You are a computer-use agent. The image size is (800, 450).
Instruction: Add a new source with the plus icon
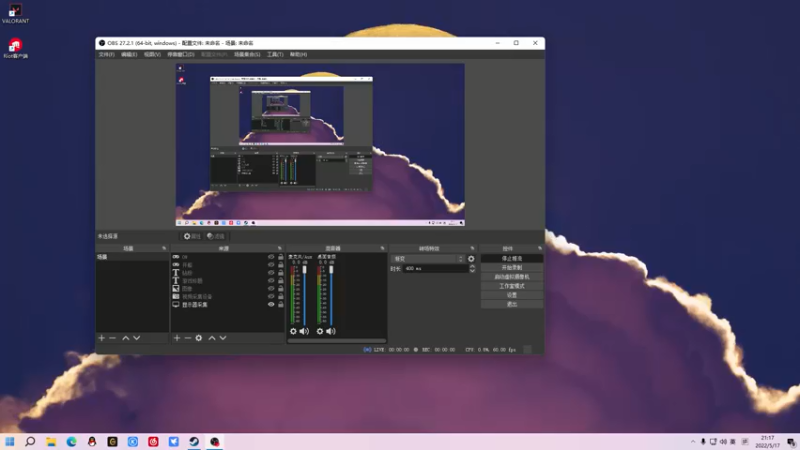[x=177, y=338]
